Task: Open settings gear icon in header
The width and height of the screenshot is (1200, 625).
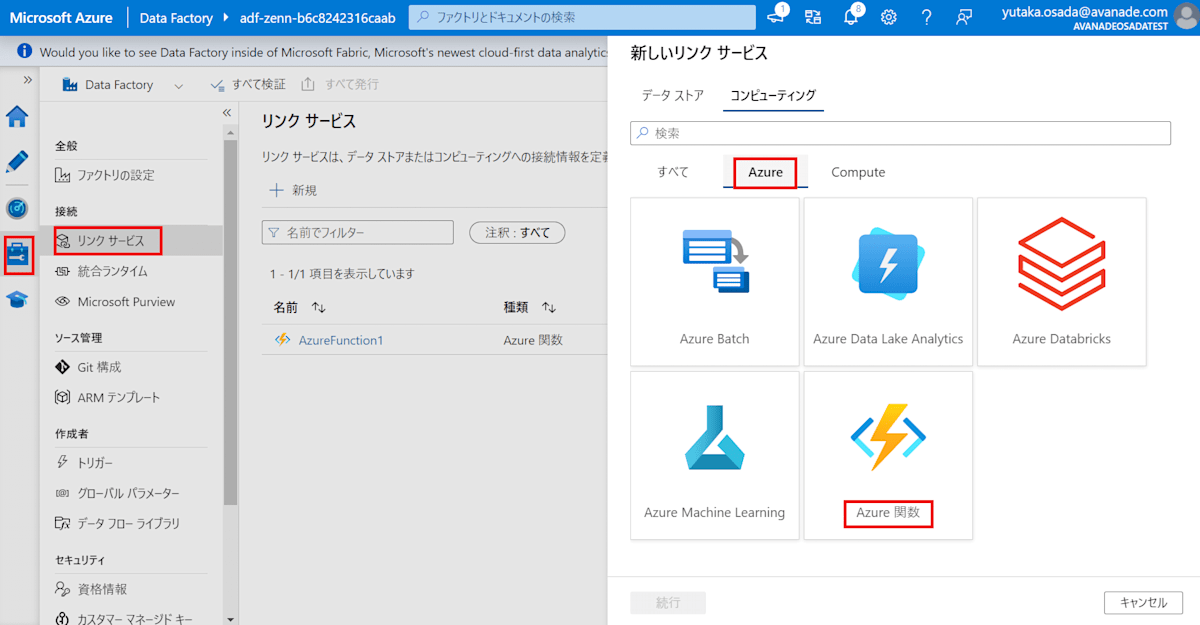Action: pos(888,17)
